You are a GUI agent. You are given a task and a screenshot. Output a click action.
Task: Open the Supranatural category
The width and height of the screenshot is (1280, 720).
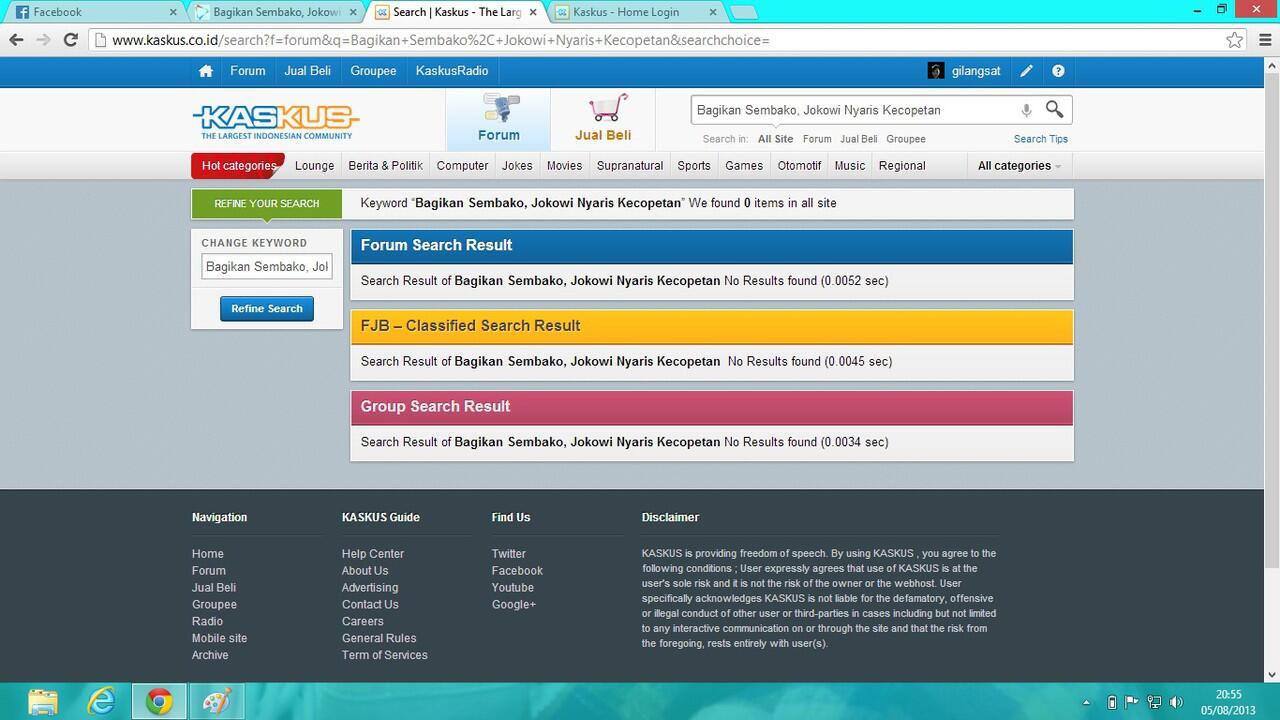(x=630, y=166)
